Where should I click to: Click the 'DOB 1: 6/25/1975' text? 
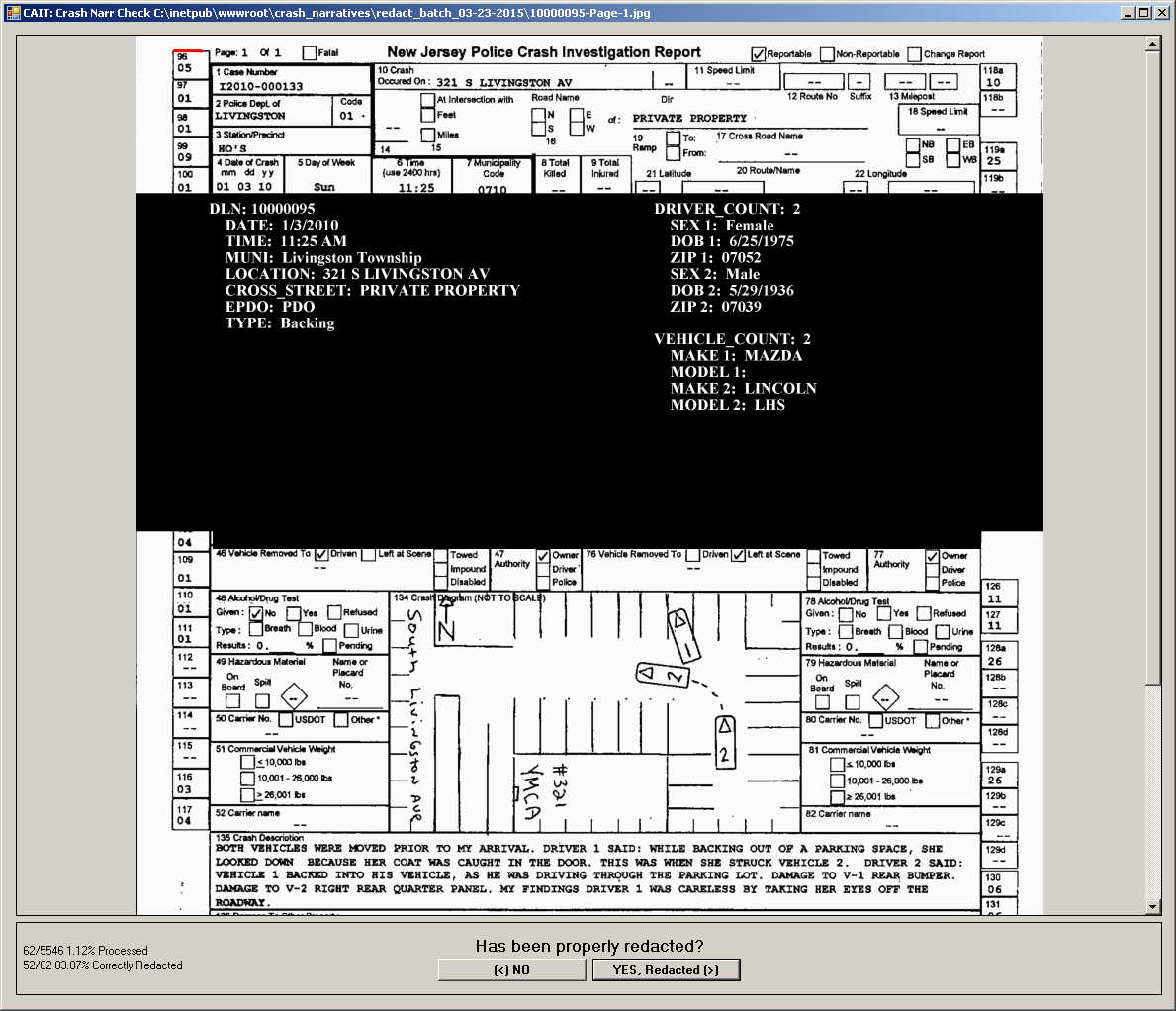732,241
